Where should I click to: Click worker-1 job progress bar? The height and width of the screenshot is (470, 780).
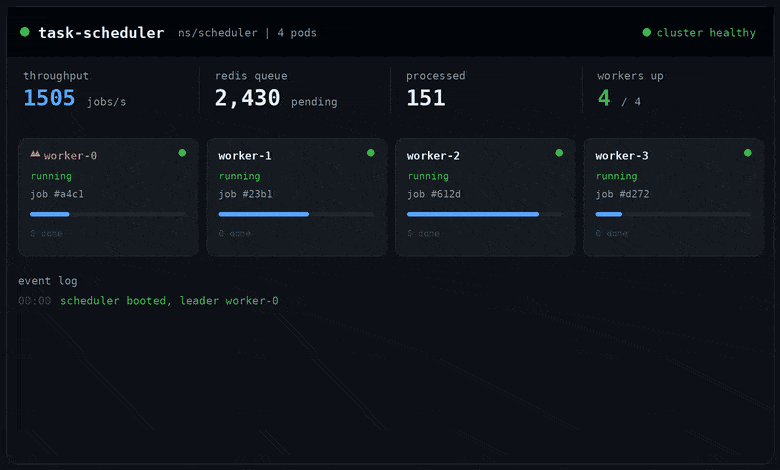coord(296,214)
